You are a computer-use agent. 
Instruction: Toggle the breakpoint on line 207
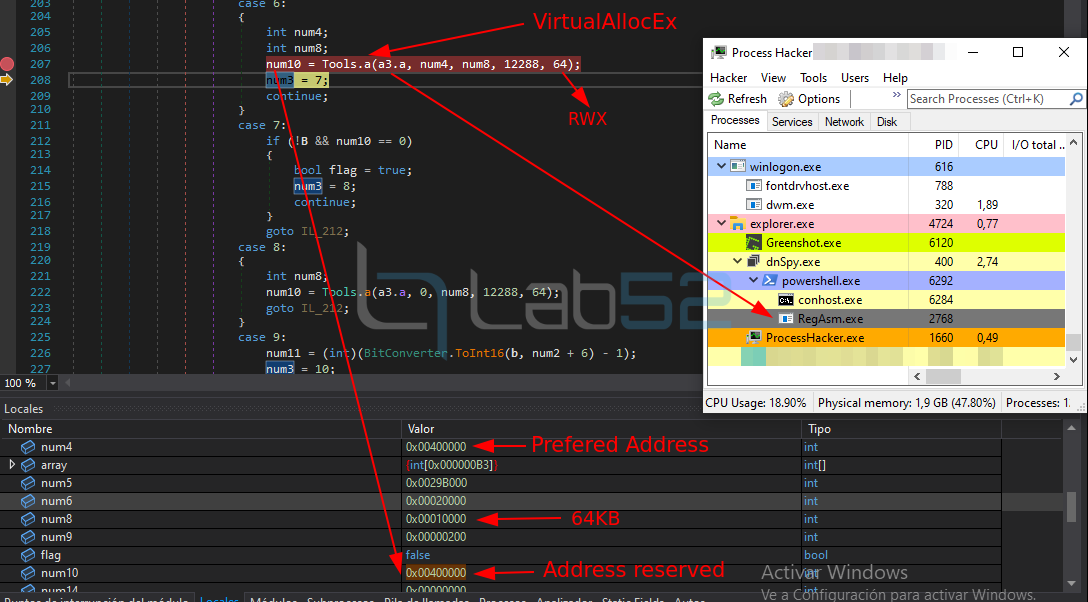8,64
